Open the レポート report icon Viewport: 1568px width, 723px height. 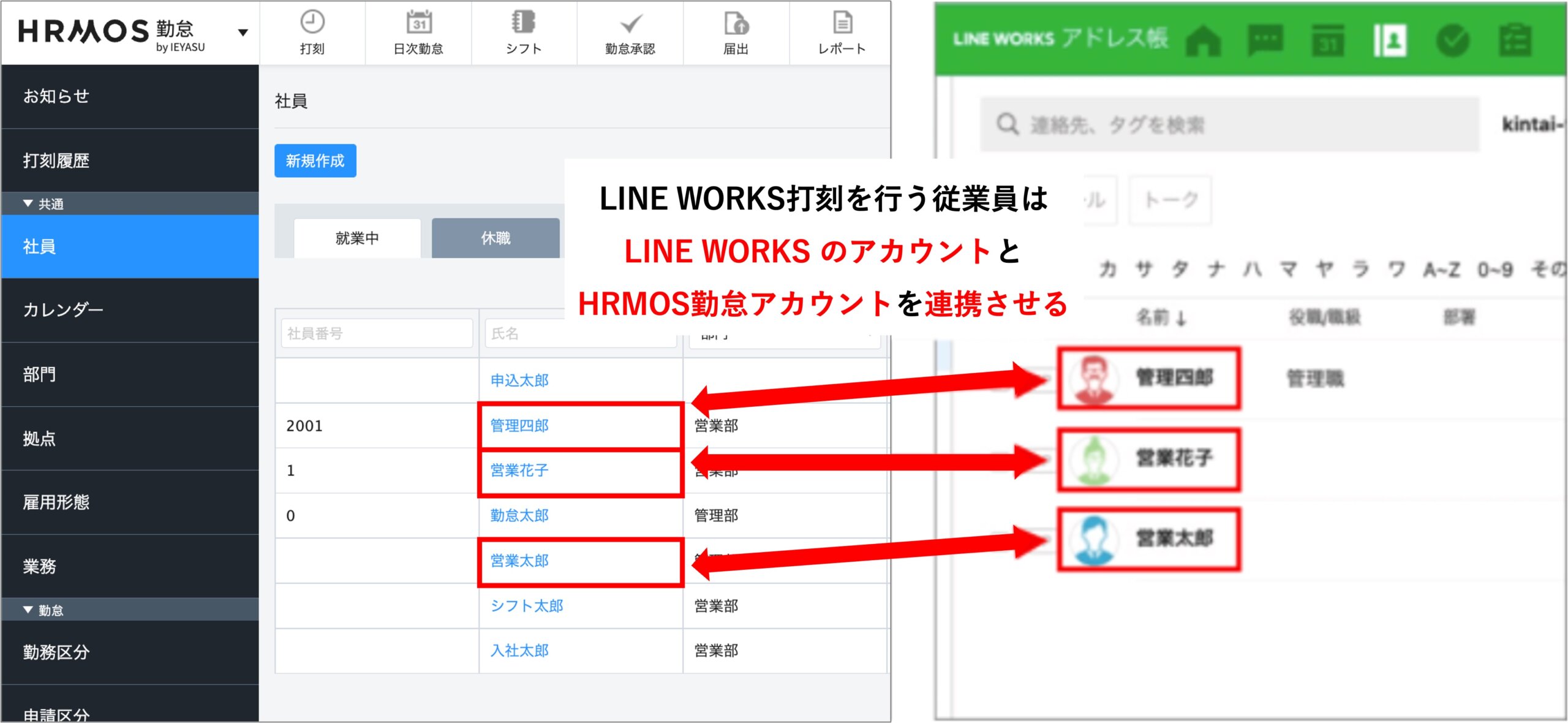[842, 23]
